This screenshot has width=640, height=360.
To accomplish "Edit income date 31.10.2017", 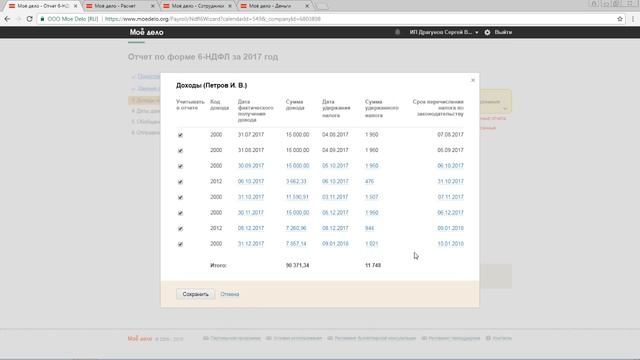I will [251, 197].
